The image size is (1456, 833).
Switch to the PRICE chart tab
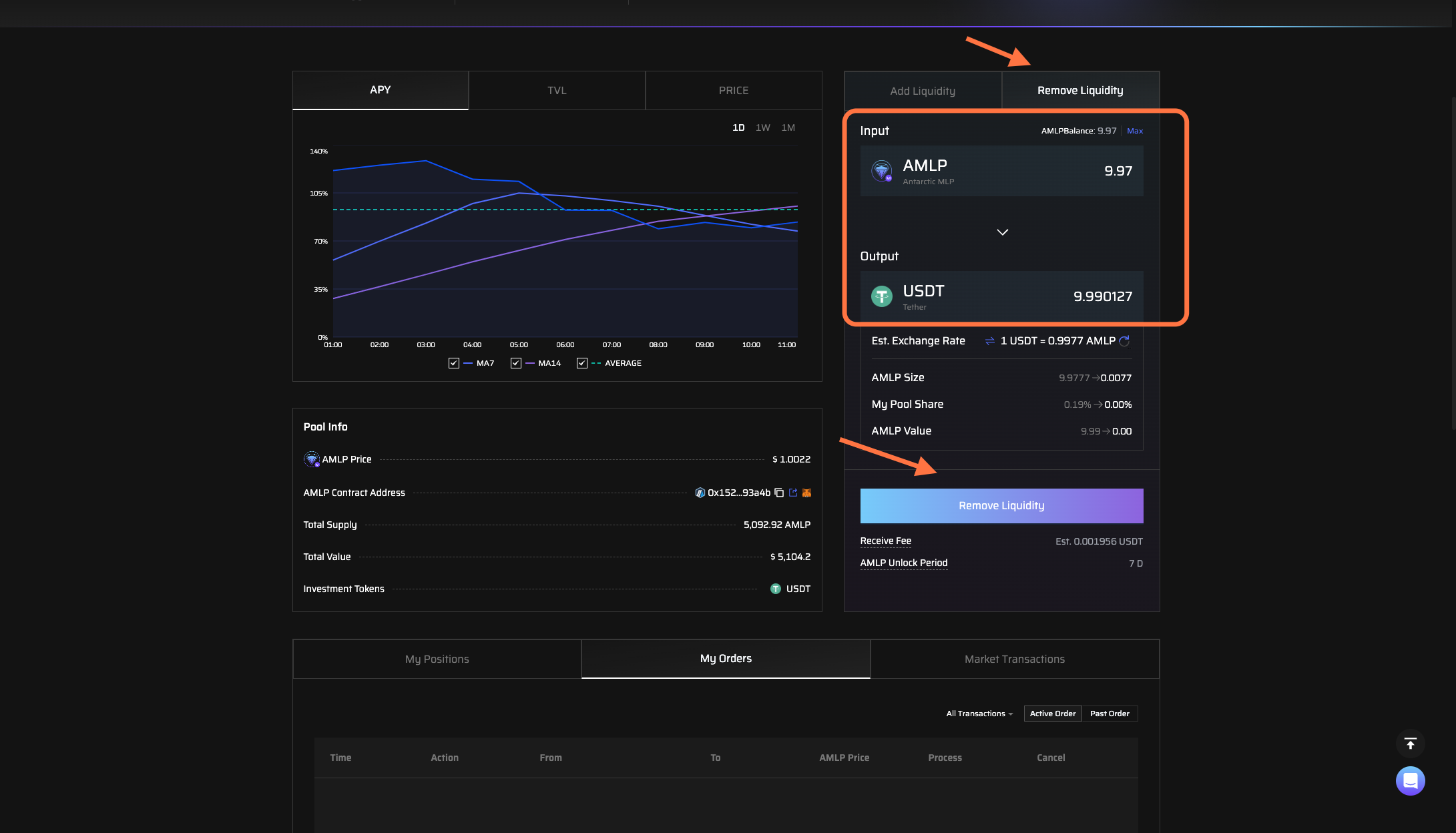[x=734, y=90]
